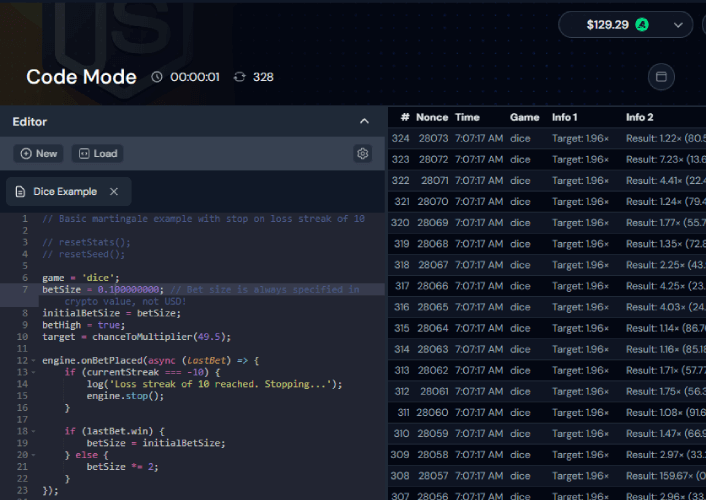Open the $129.29 balance dropdown

(x=625, y=25)
